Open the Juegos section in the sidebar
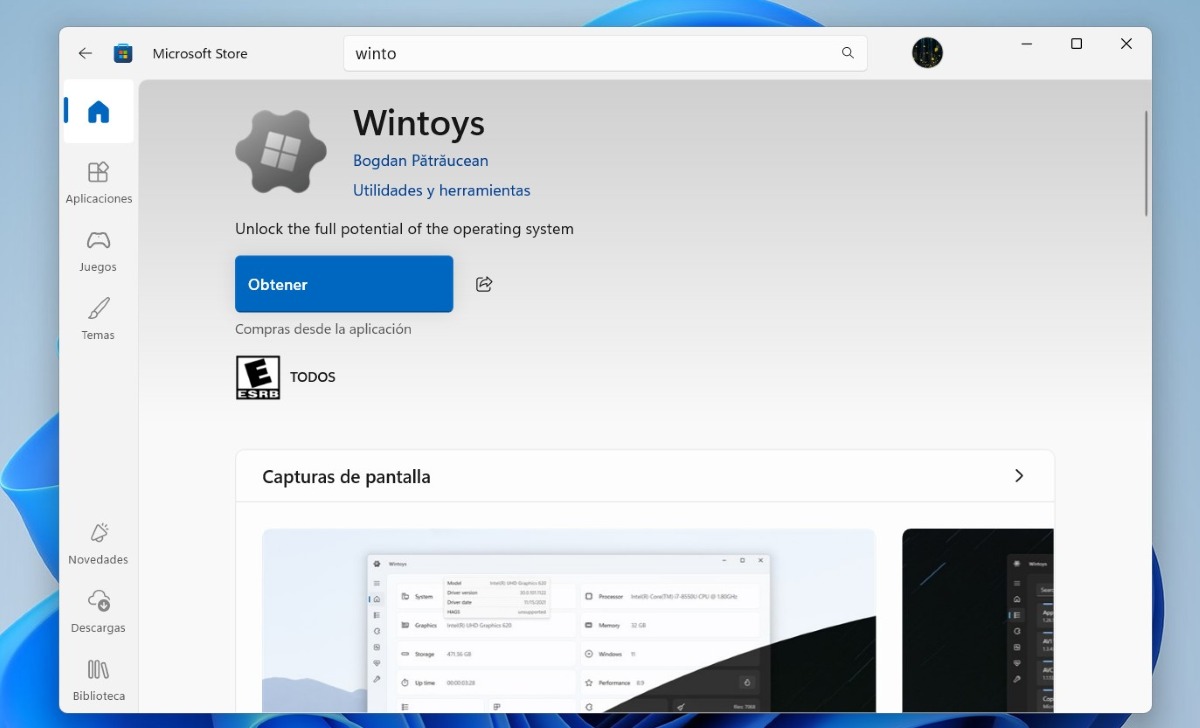 click(98, 250)
